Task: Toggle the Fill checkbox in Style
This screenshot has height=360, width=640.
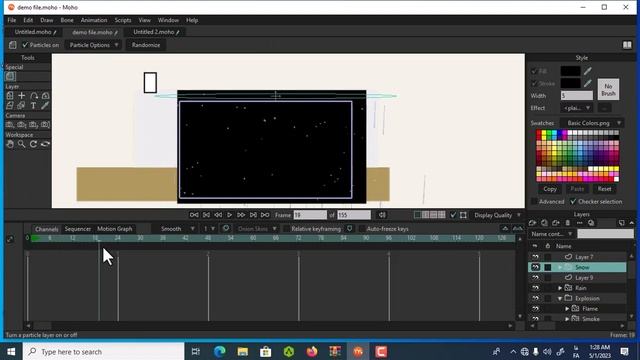Action: [534, 71]
